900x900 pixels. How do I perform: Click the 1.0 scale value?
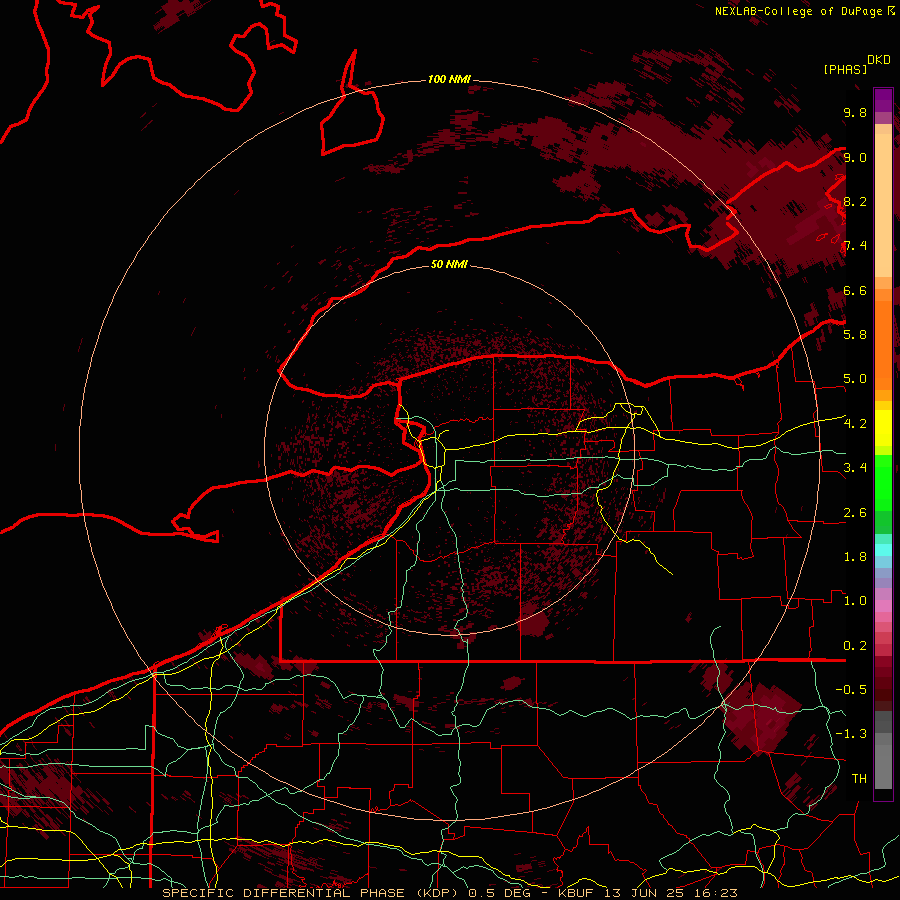855,601
